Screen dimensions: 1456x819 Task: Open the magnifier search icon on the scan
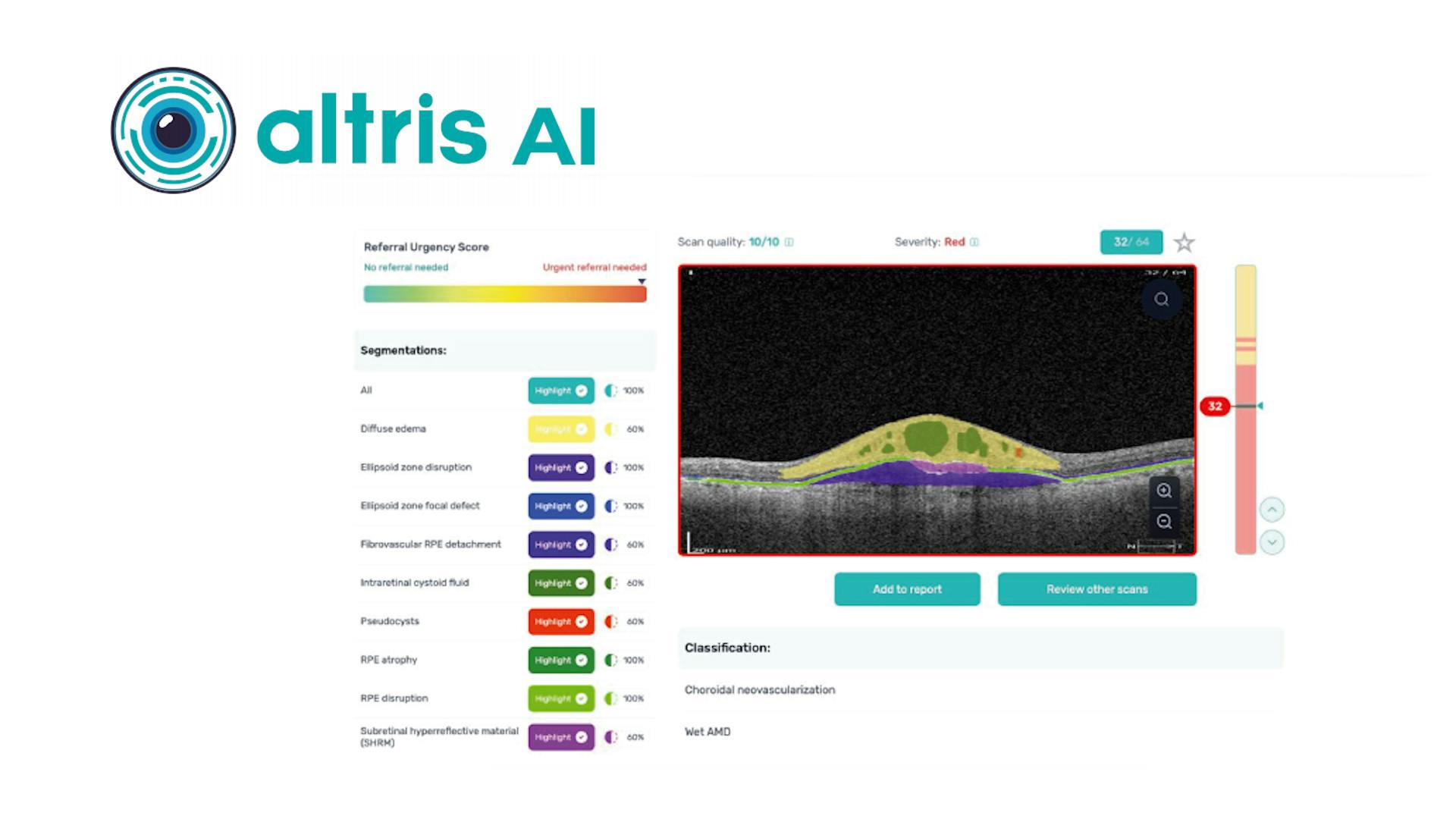(1160, 299)
